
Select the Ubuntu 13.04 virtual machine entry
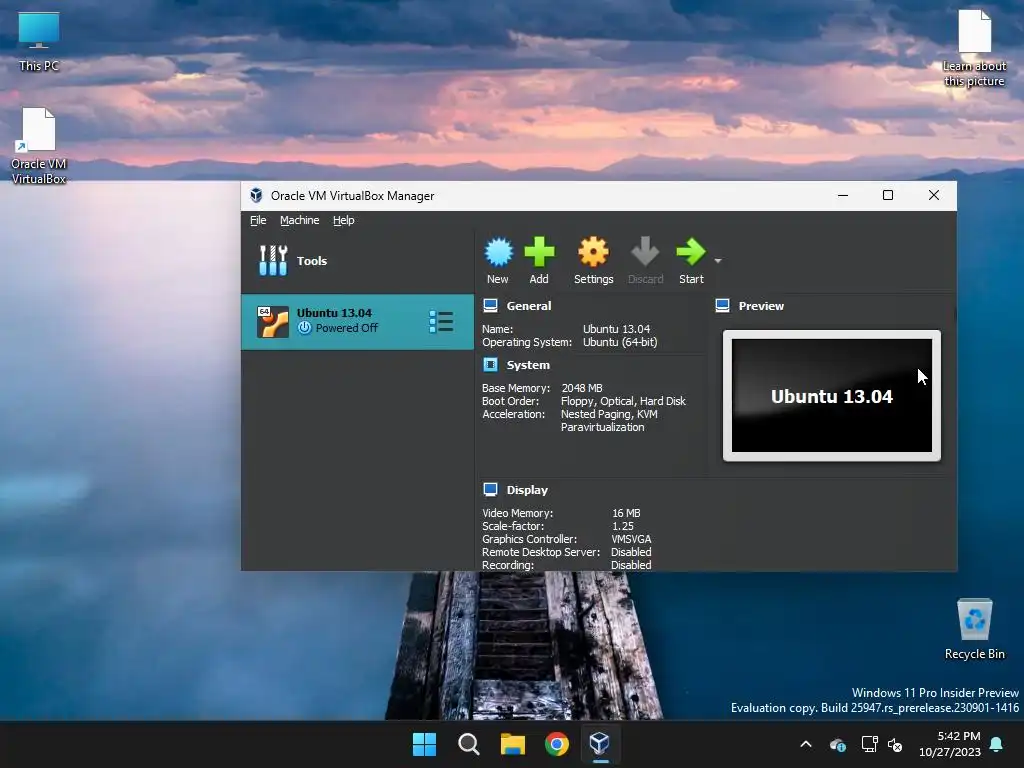pyautogui.click(x=357, y=321)
